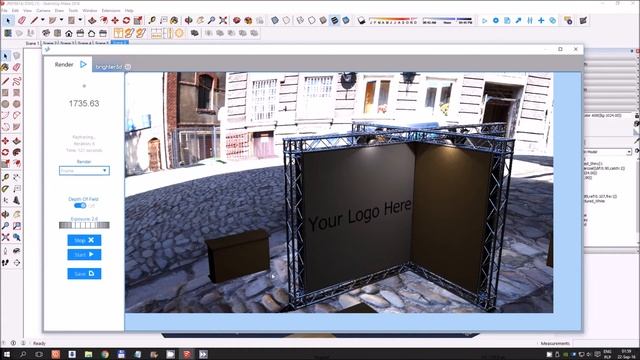Choose the Line pencil tool in top toolbar
Image resolution: width=640 pixels, height=360 pixels.
click(x=34, y=20)
